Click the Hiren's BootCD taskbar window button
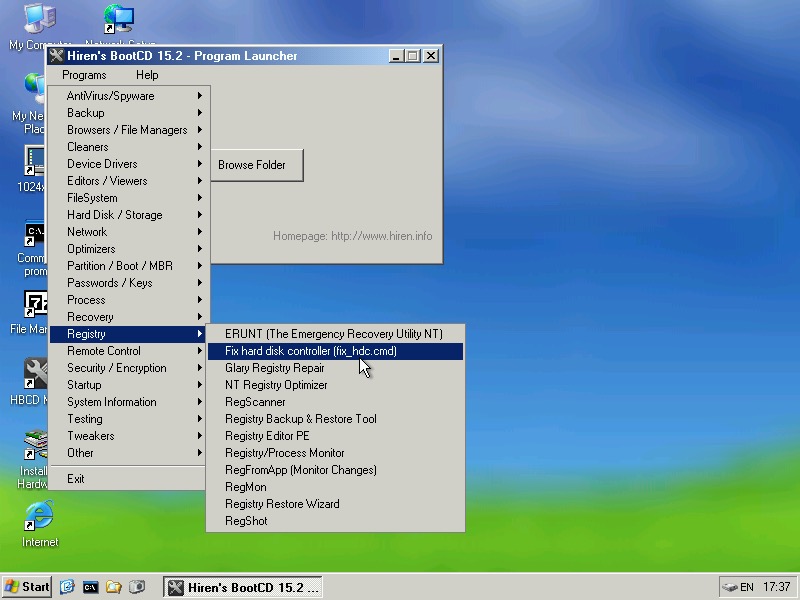The width and height of the screenshot is (800, 600). pos(243,587)
